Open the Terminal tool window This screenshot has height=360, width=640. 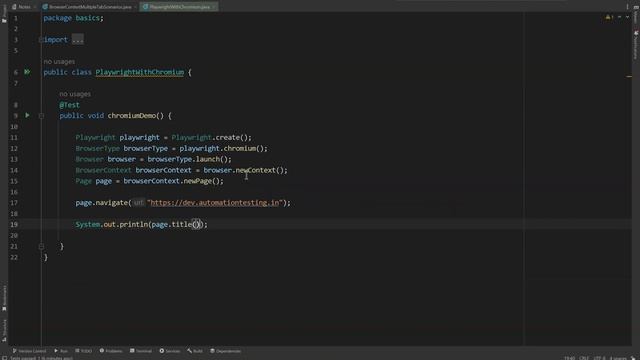[140, 351]
